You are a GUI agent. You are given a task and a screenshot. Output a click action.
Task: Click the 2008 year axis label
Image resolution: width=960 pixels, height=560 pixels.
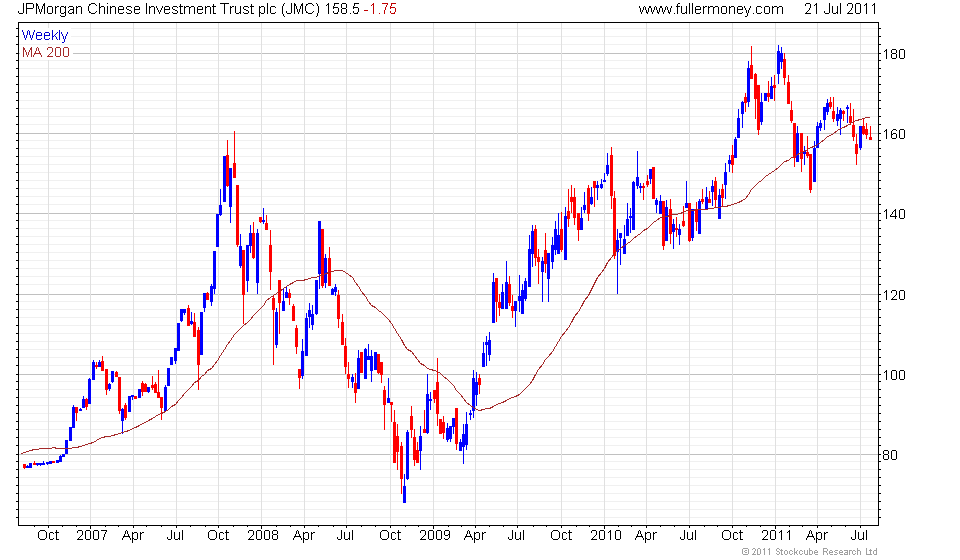[263, 535]
